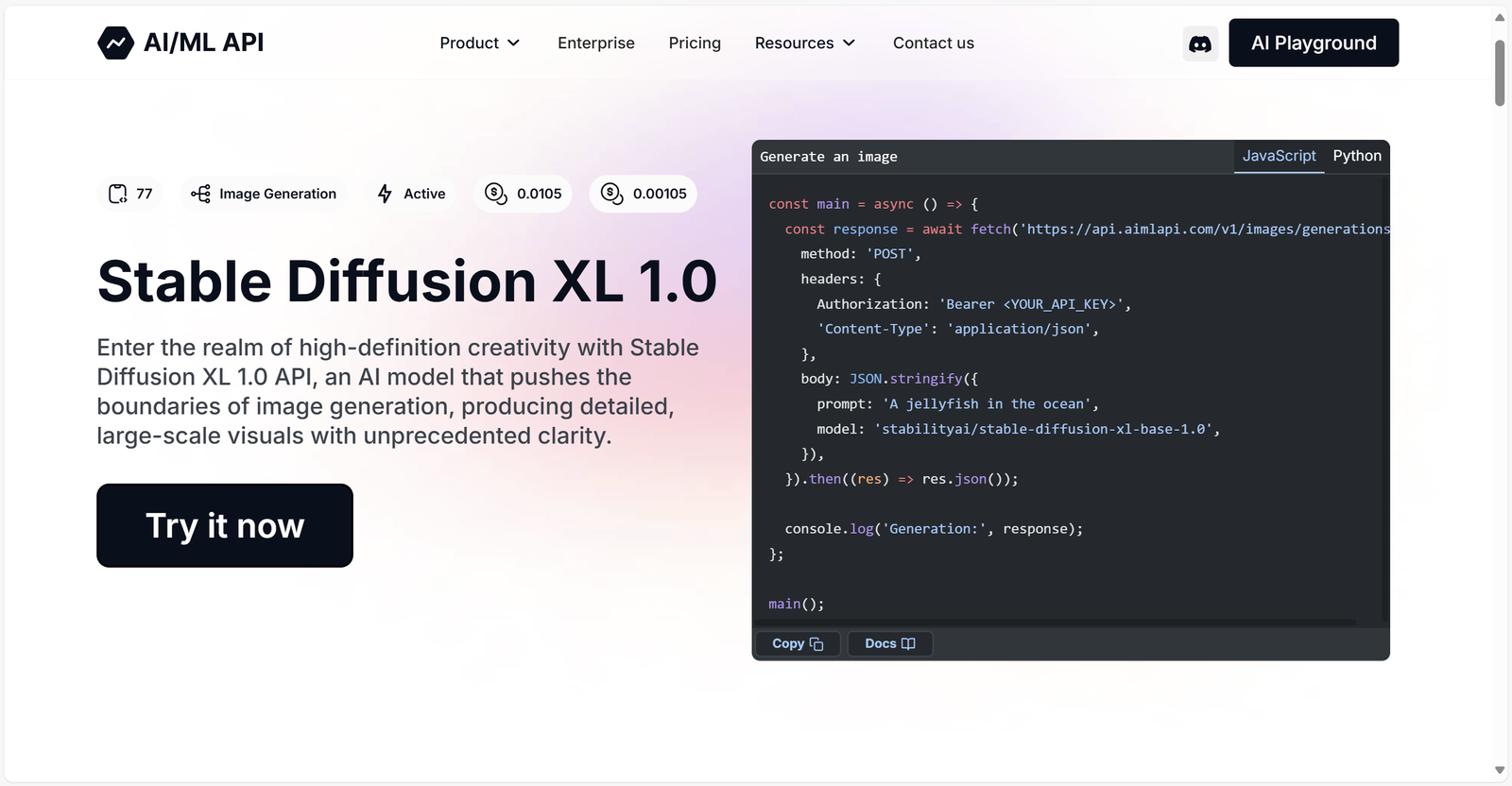Image resolution: width=1512 pixels, height=786 pixels.
Task: Expand the Product dropdown menu
Action: (480, 43)
